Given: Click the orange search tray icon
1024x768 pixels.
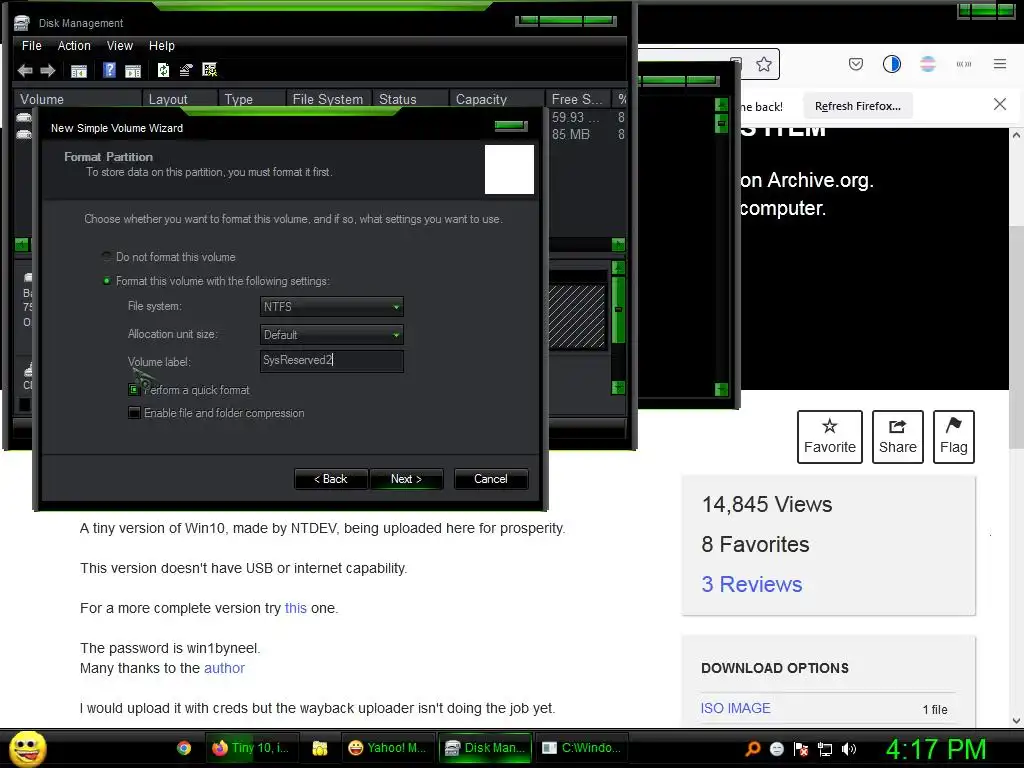Looking at the screenshot, I should tap(752, 748).
